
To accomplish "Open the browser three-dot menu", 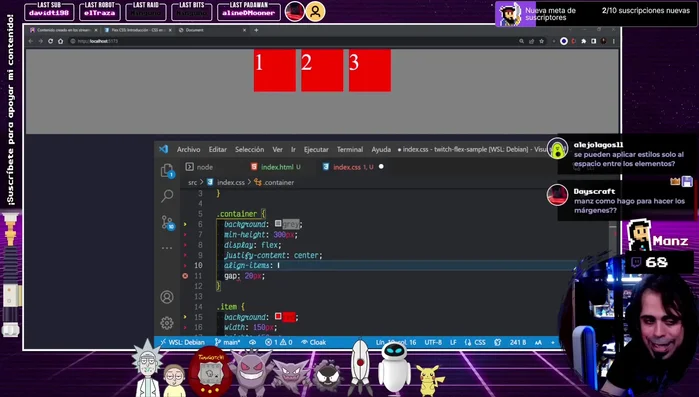I will [614, 41].
